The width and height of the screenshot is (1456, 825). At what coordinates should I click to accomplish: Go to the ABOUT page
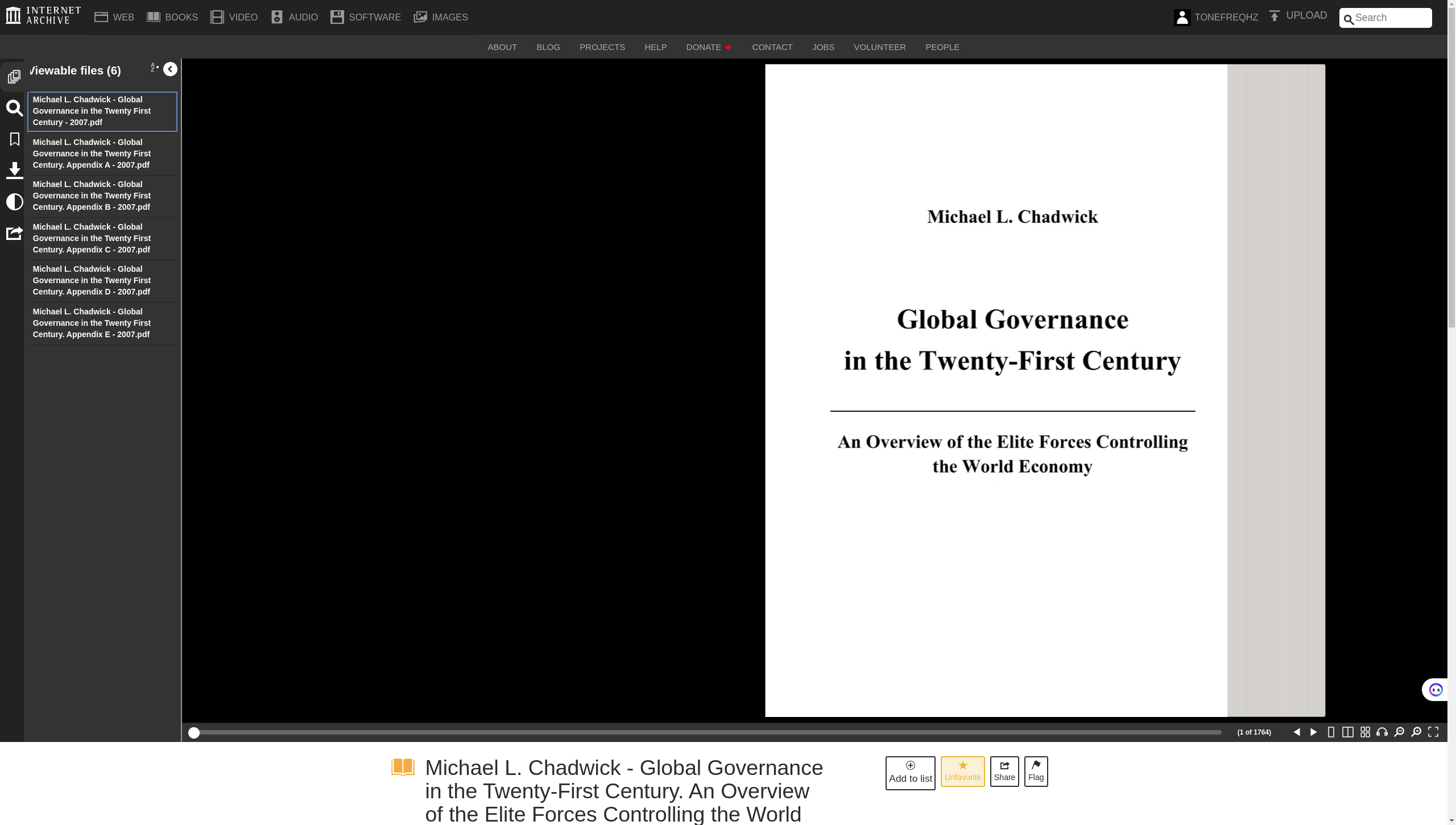[502, 47]
